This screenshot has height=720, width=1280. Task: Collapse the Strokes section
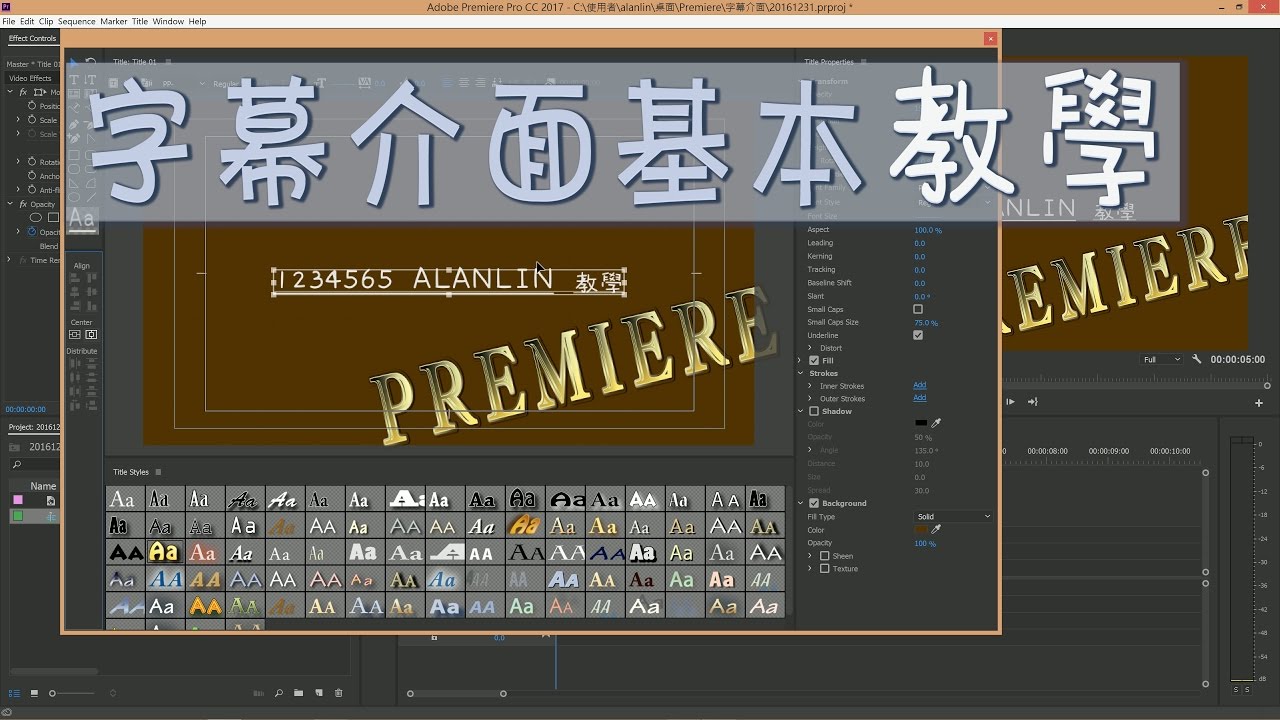[x=801, y=374]
